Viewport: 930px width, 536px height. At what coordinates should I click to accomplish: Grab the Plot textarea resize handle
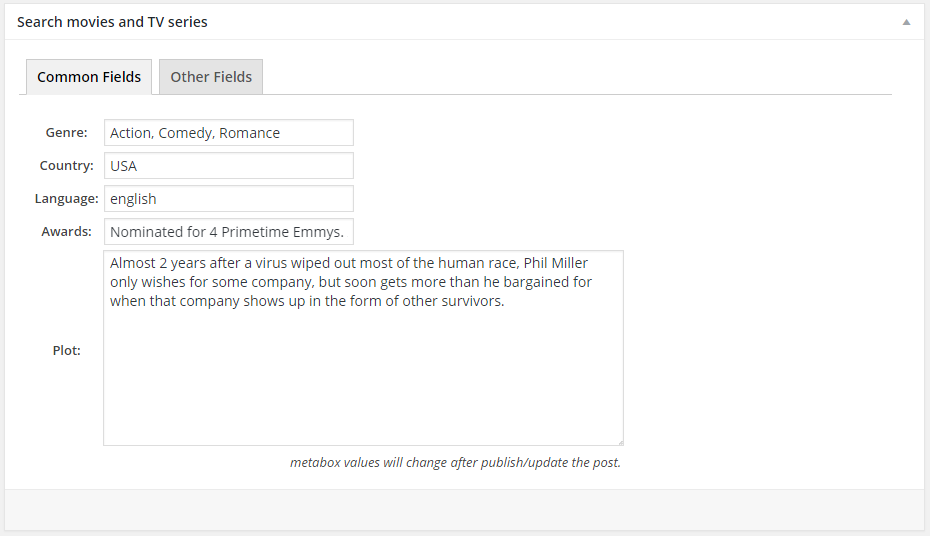[x=620, y=442]
